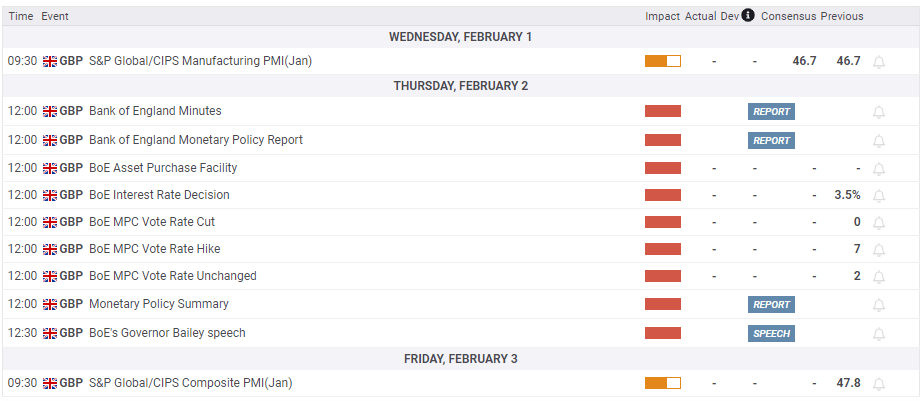Click UK flag icon beside Manufacturing PMI
This screenshot has height=401, width=920.
[x=50, y=61]
